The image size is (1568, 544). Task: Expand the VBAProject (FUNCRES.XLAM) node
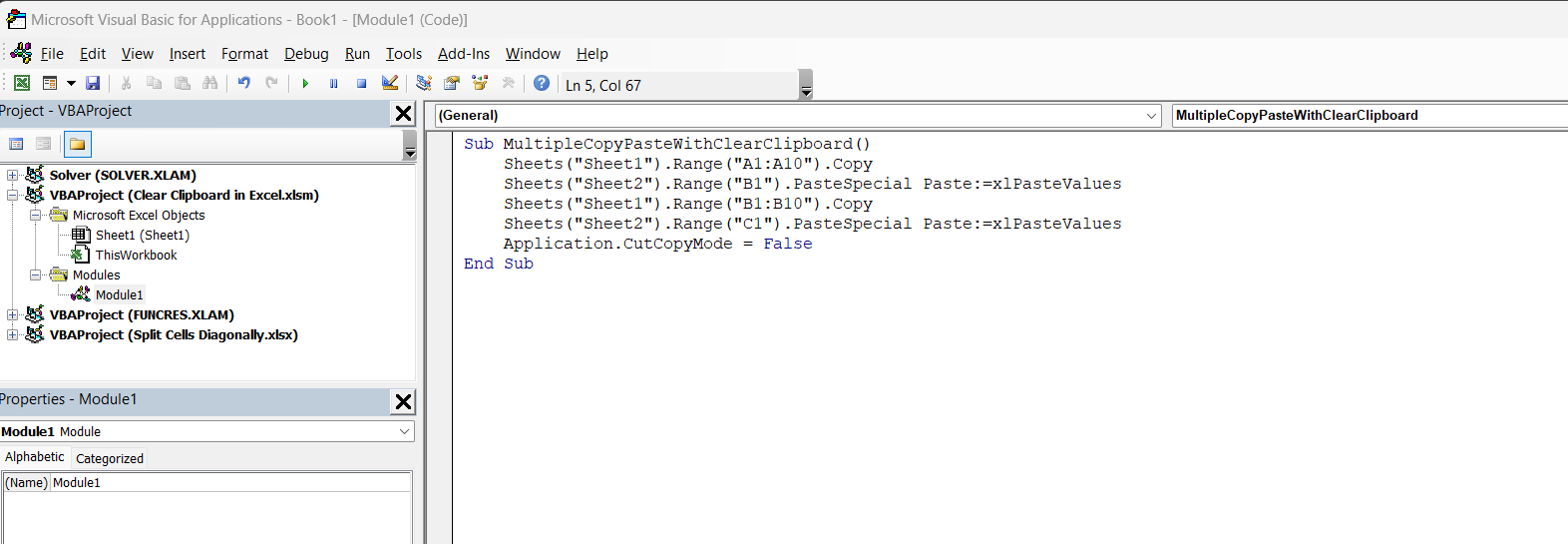click(12, 314)
